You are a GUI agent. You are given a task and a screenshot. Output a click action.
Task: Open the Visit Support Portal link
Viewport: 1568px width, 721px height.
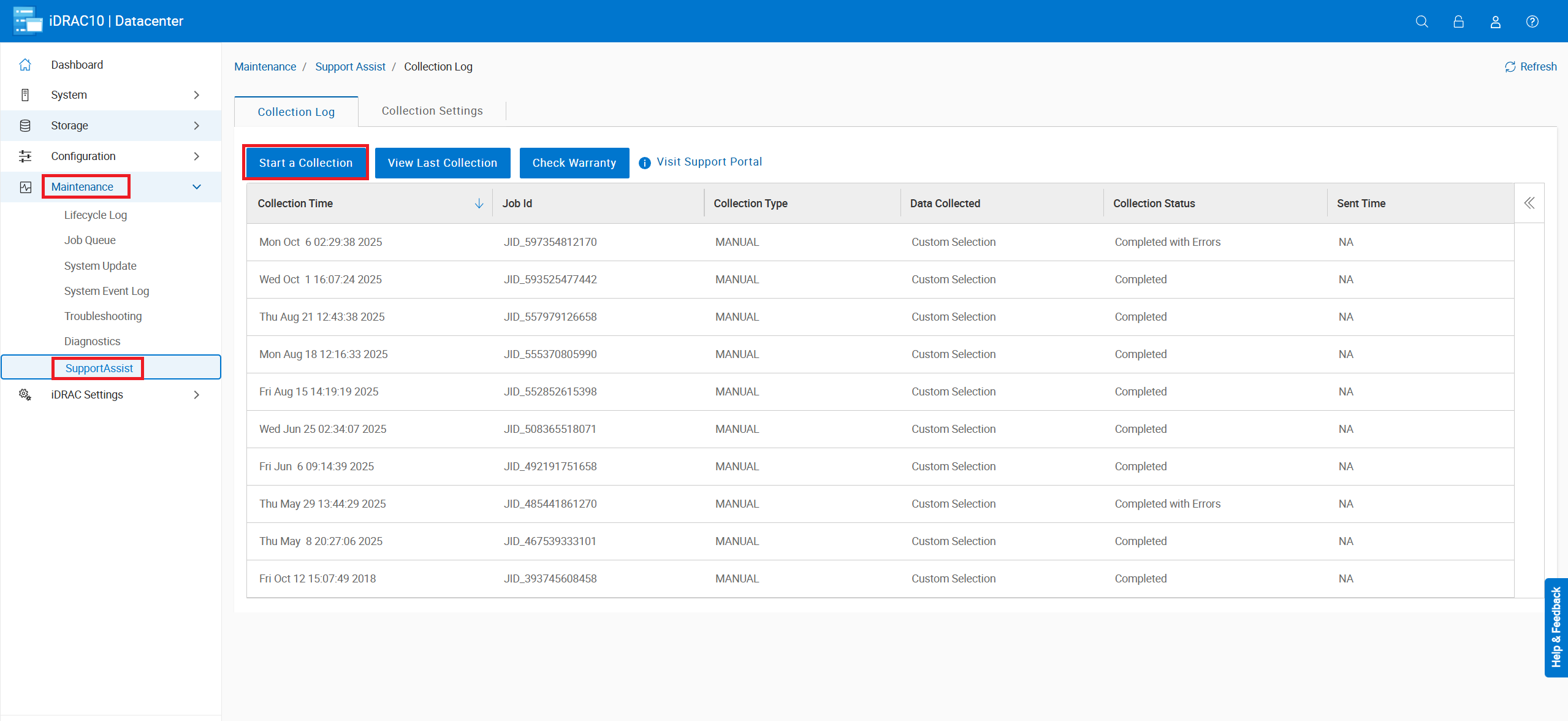point(709,161)
